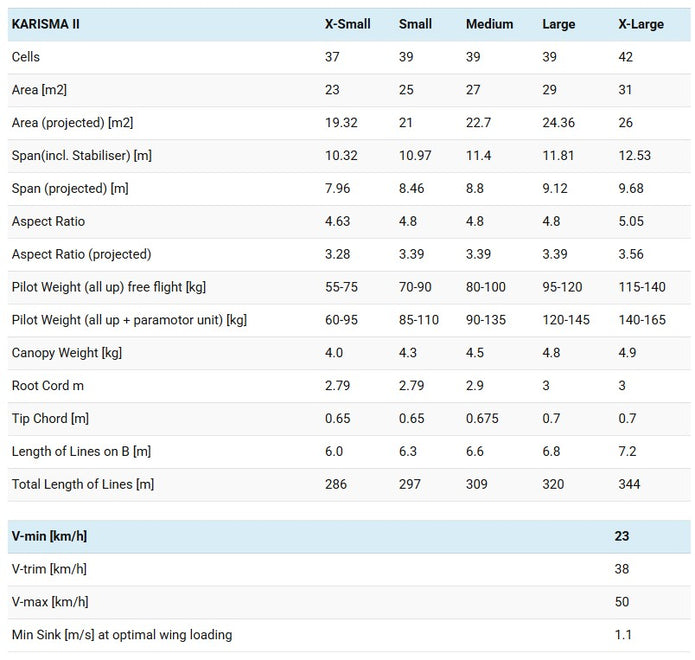Screen dimensions: 695x660
Task: Click Pilot Weight free flight row label
Action: pos(109,287)
